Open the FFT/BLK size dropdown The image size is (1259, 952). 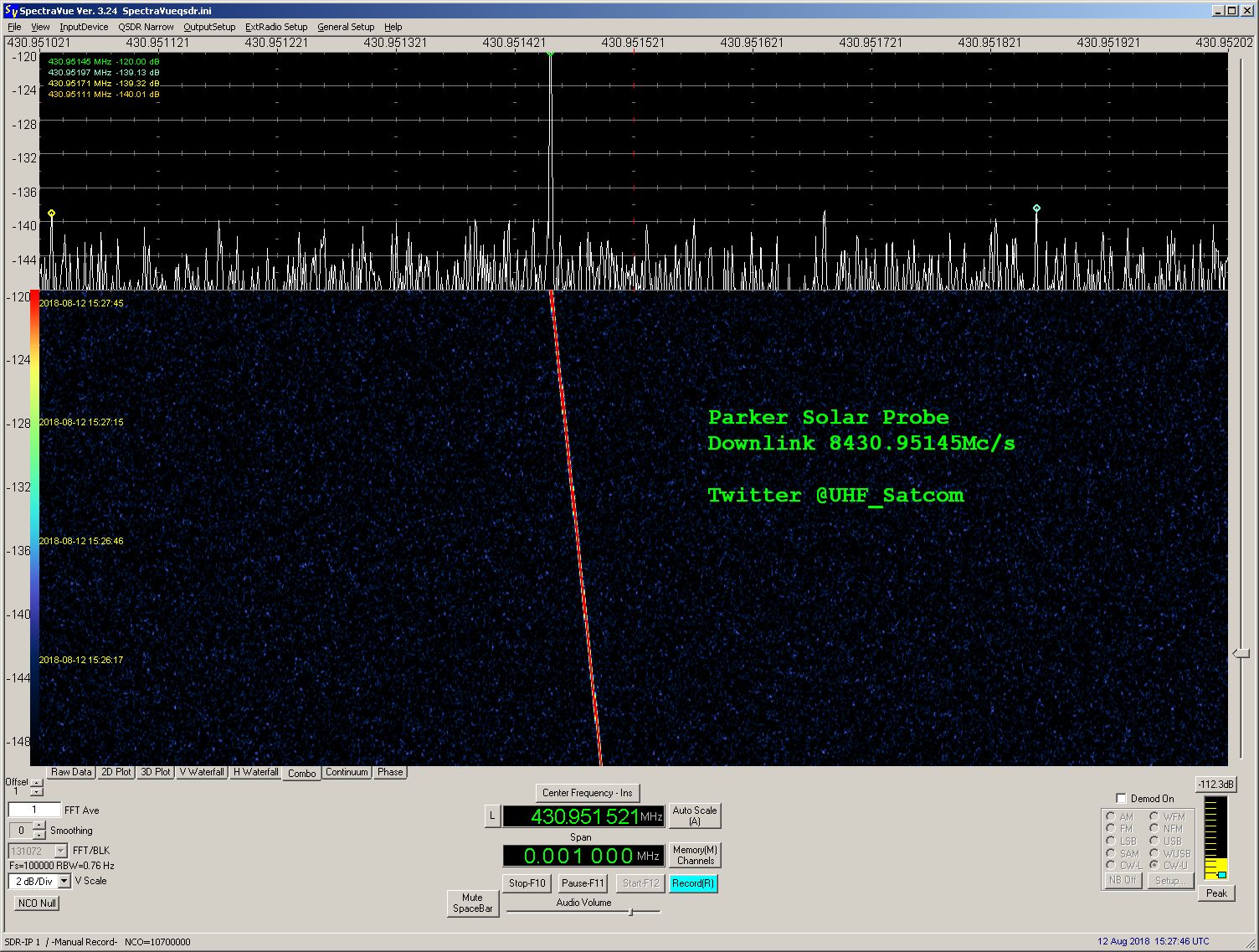(60, 851)
